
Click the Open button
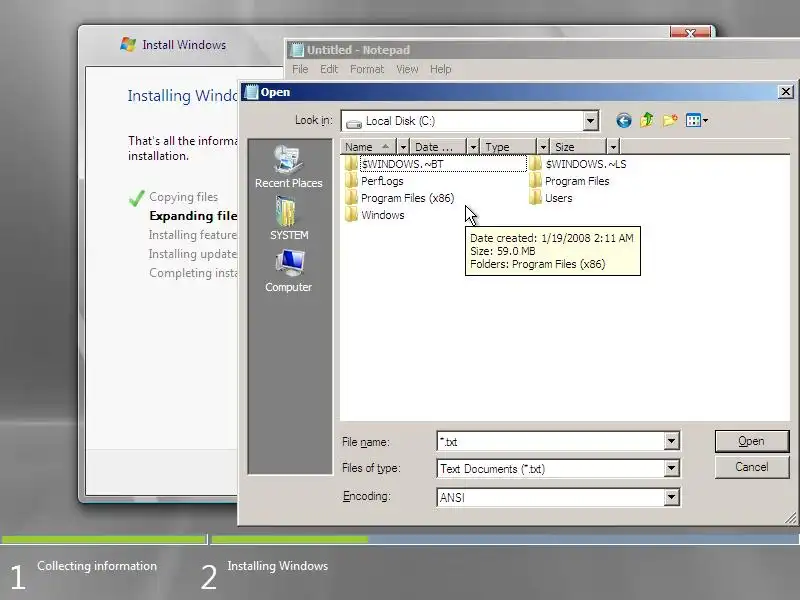(x=752, y=441)
